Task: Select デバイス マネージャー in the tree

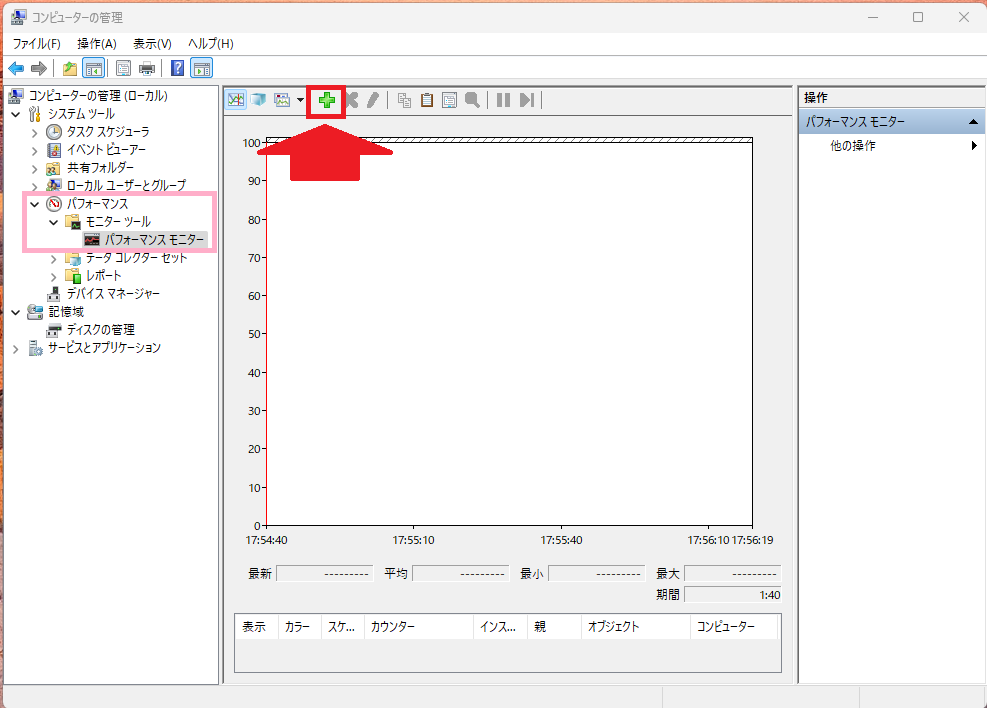Action: click(x=112, y=294)
